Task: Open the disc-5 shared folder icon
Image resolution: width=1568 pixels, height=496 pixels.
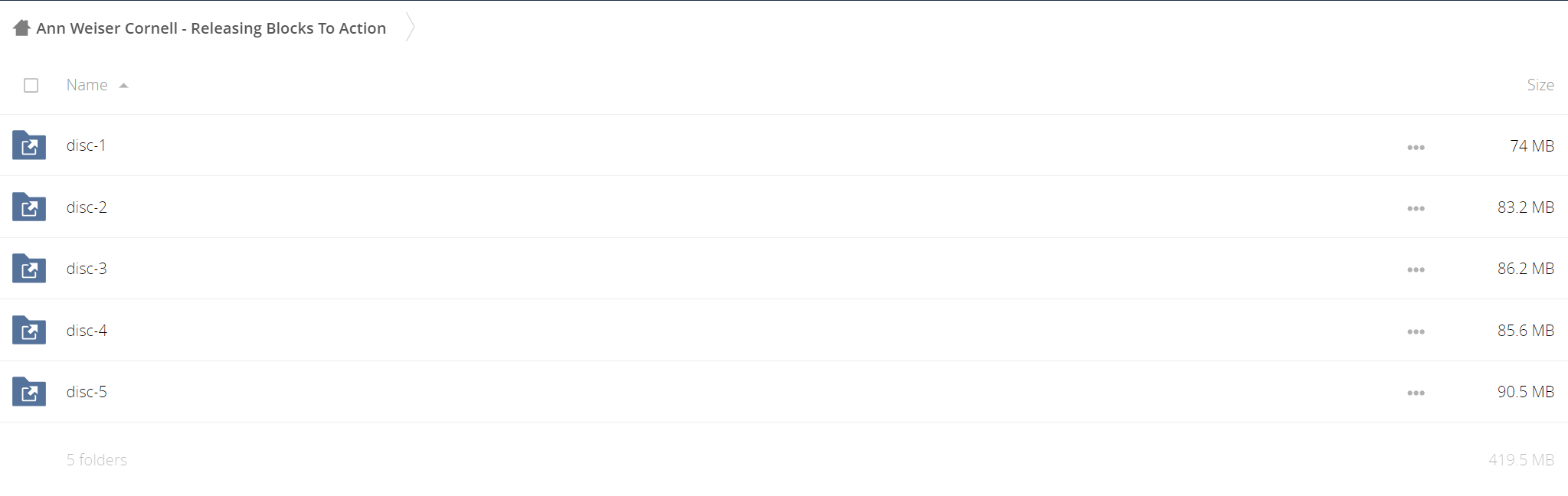Action: click(x=29, y=391)
